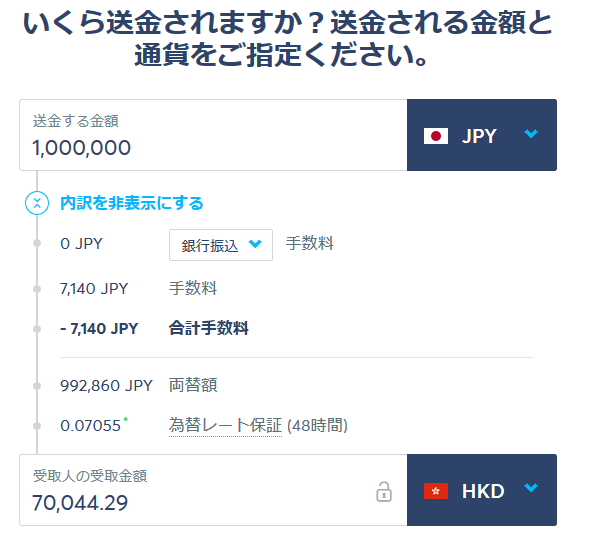Click the 7,140 JPY fee amount
This screenshot has height=535, width=601.
tap(94, 289)
